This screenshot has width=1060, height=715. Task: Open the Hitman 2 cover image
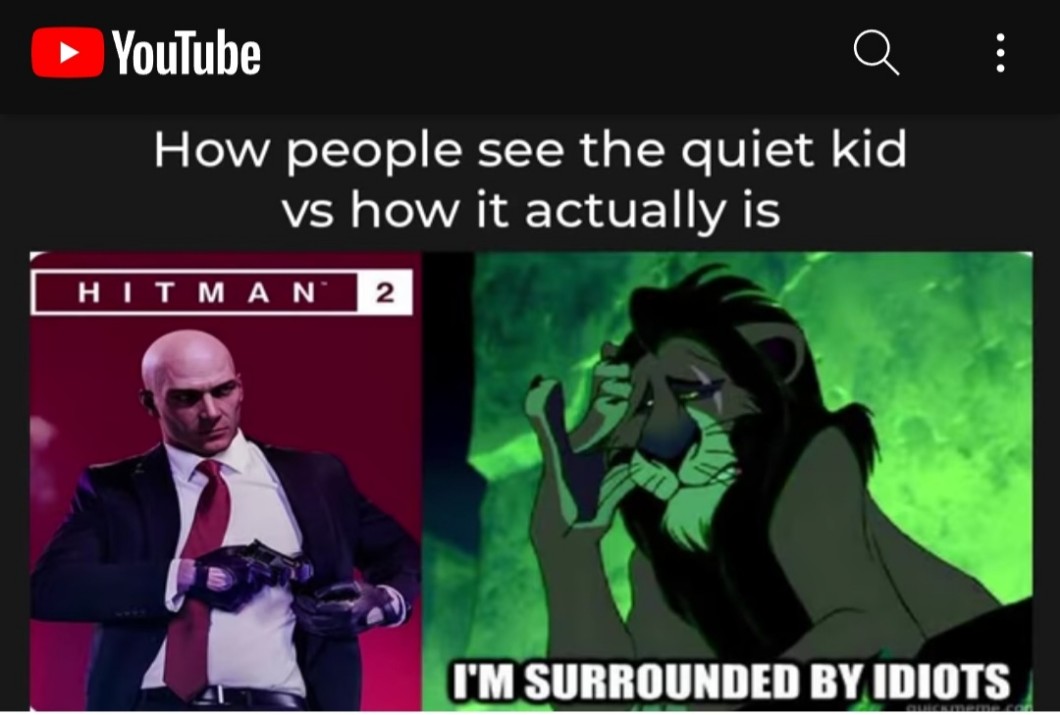pos(226,481)
